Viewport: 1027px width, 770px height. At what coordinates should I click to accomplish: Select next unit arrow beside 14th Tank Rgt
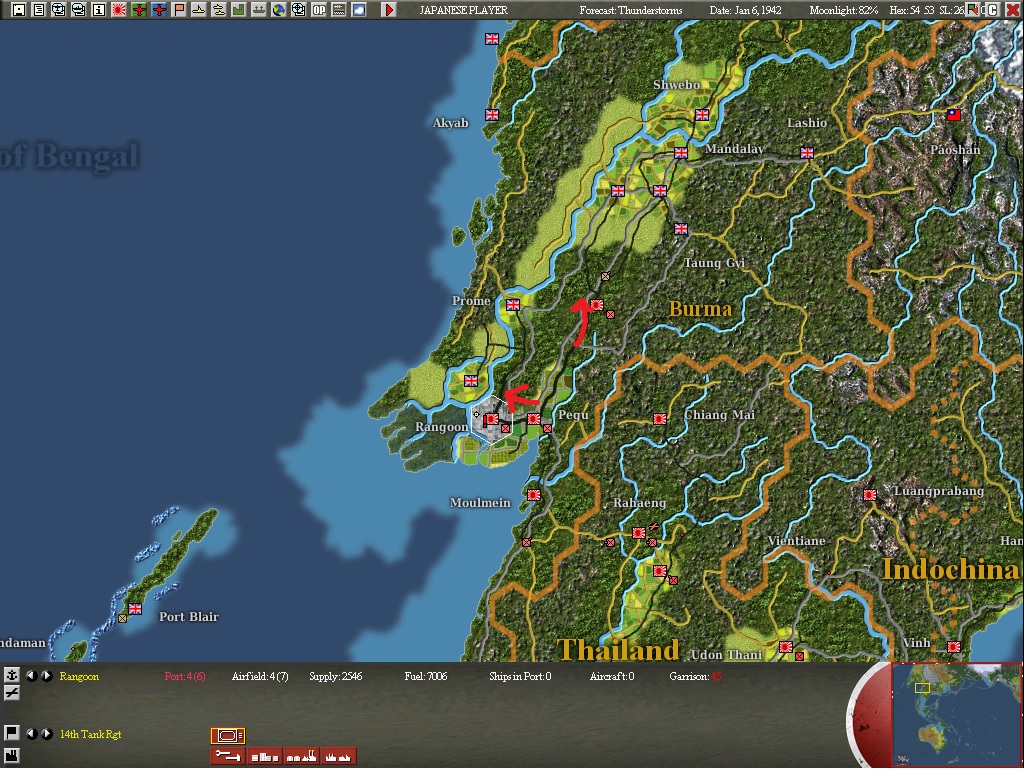(47, 734)
